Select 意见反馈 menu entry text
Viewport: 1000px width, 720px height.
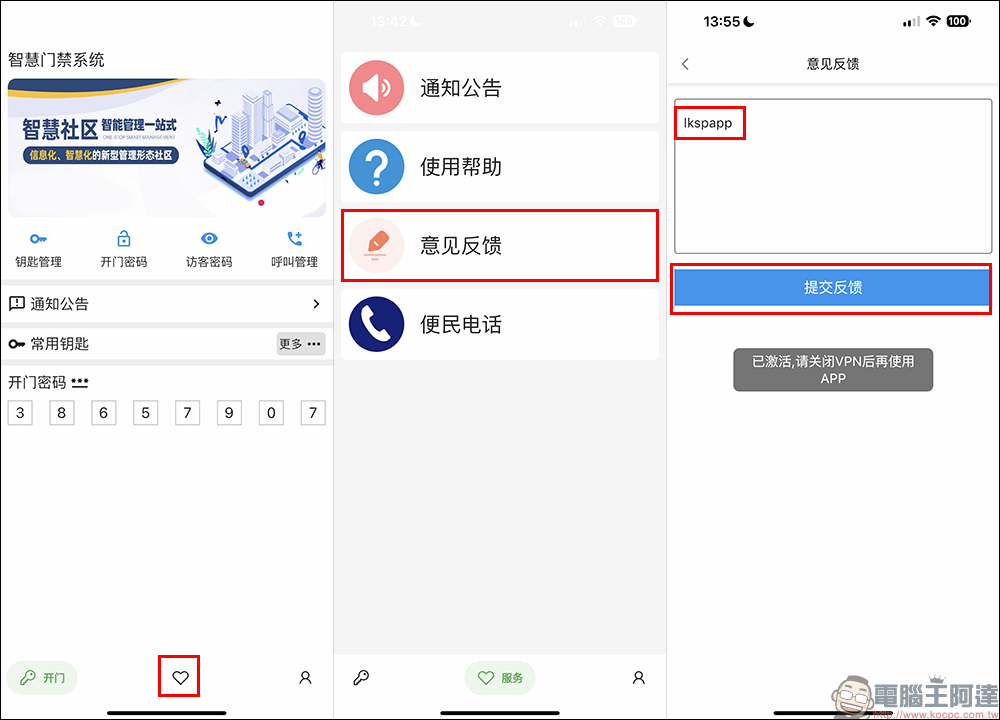click(x=461, y=246)
